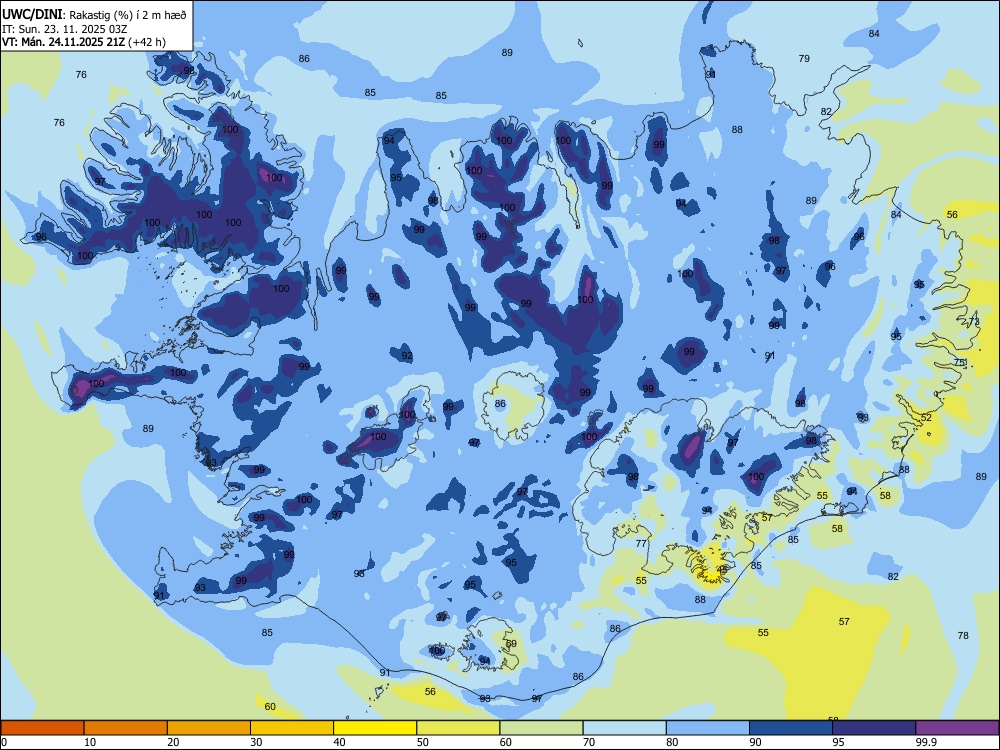Click the humidity value '79' on the map
Image resolution: width=1000 pixels, height=750 pixels.
pos(804,59)
